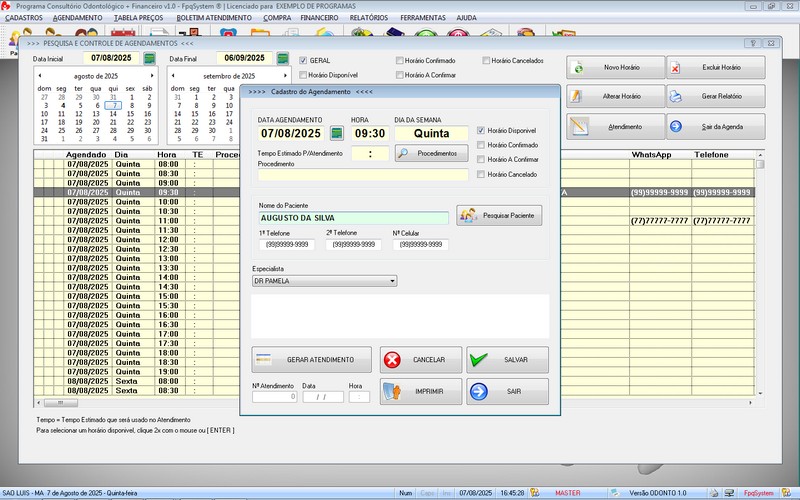The image size is (800, 500).
Task: Uncheck Horário Disponível in the dialog
Action: pos(481,131)
